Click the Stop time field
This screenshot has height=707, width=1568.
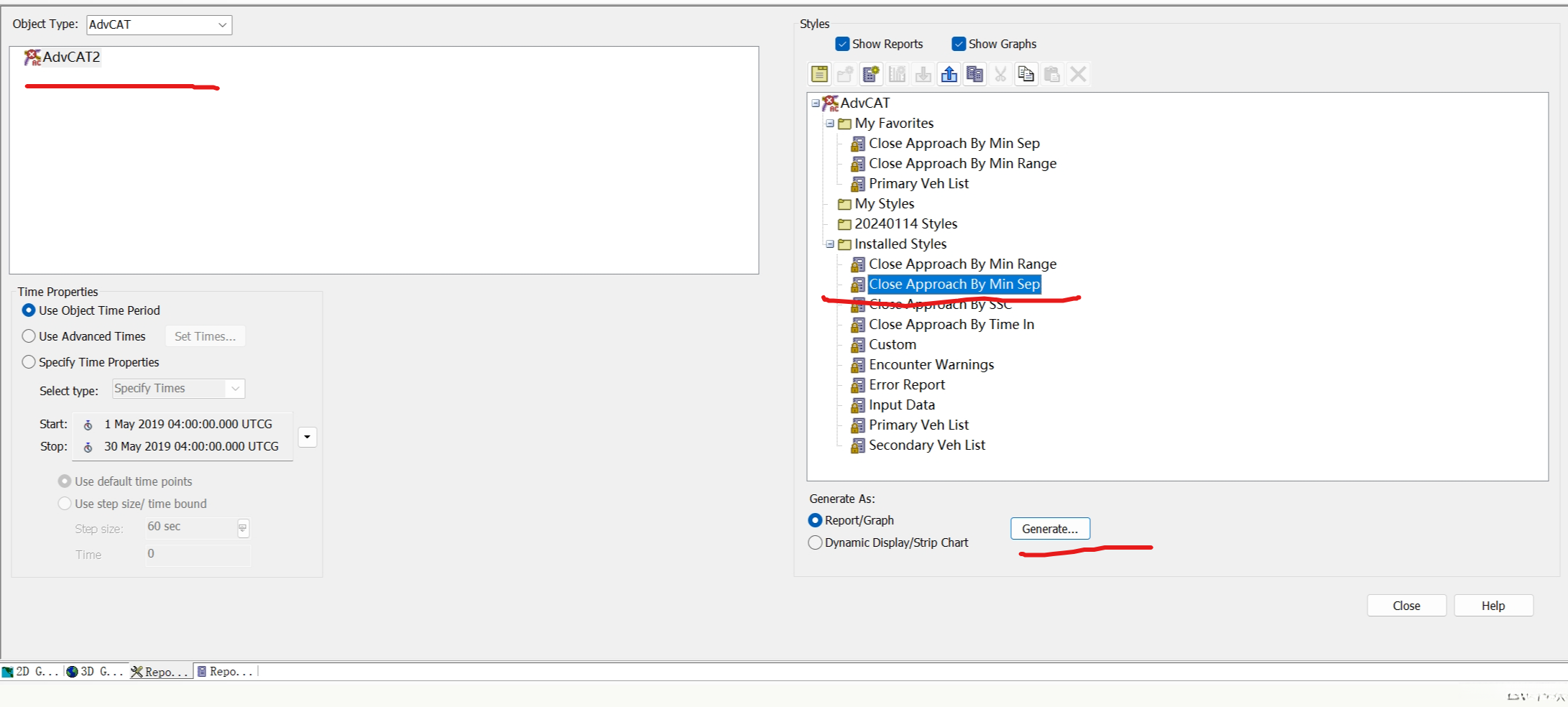pyautogui.click(x=191, y=447)
